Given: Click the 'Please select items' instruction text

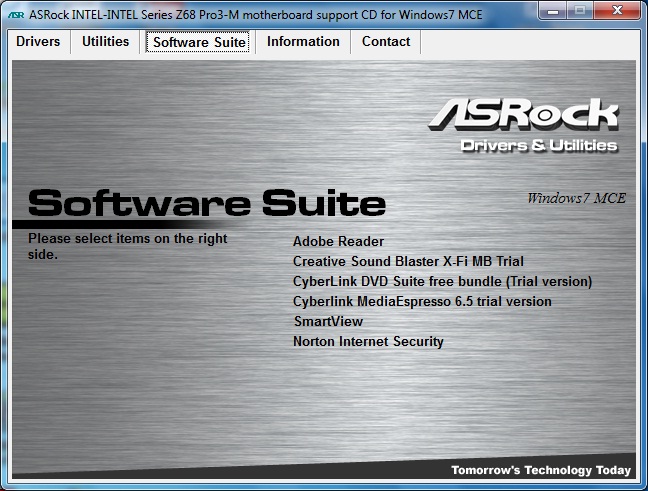Looking at the screenshot, I should coord(127,246).
